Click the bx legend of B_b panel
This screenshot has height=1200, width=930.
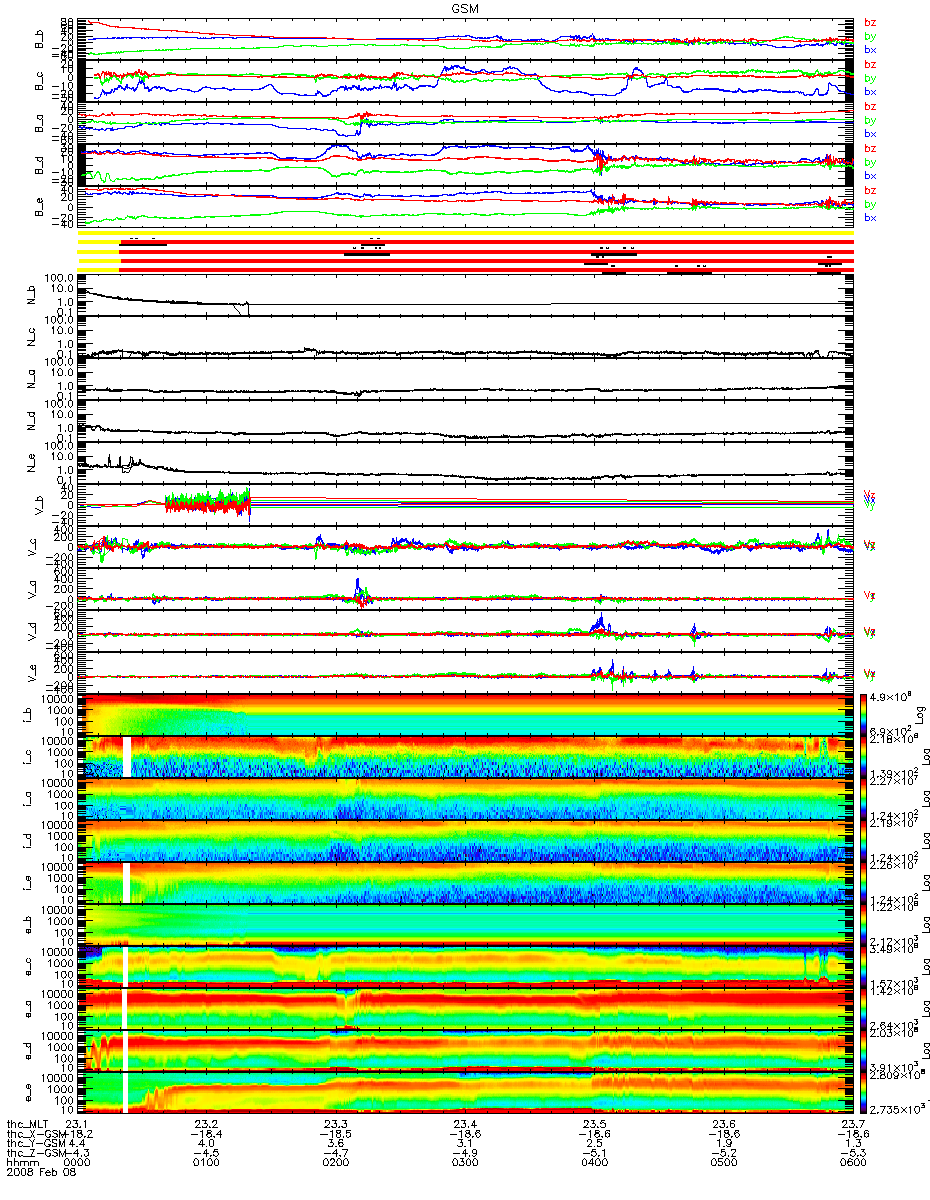click(870, 49)
